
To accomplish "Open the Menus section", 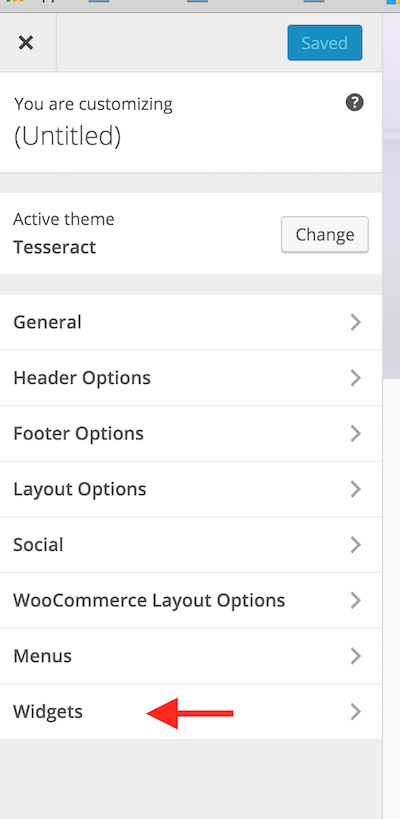I will click(x=191, y=656).
